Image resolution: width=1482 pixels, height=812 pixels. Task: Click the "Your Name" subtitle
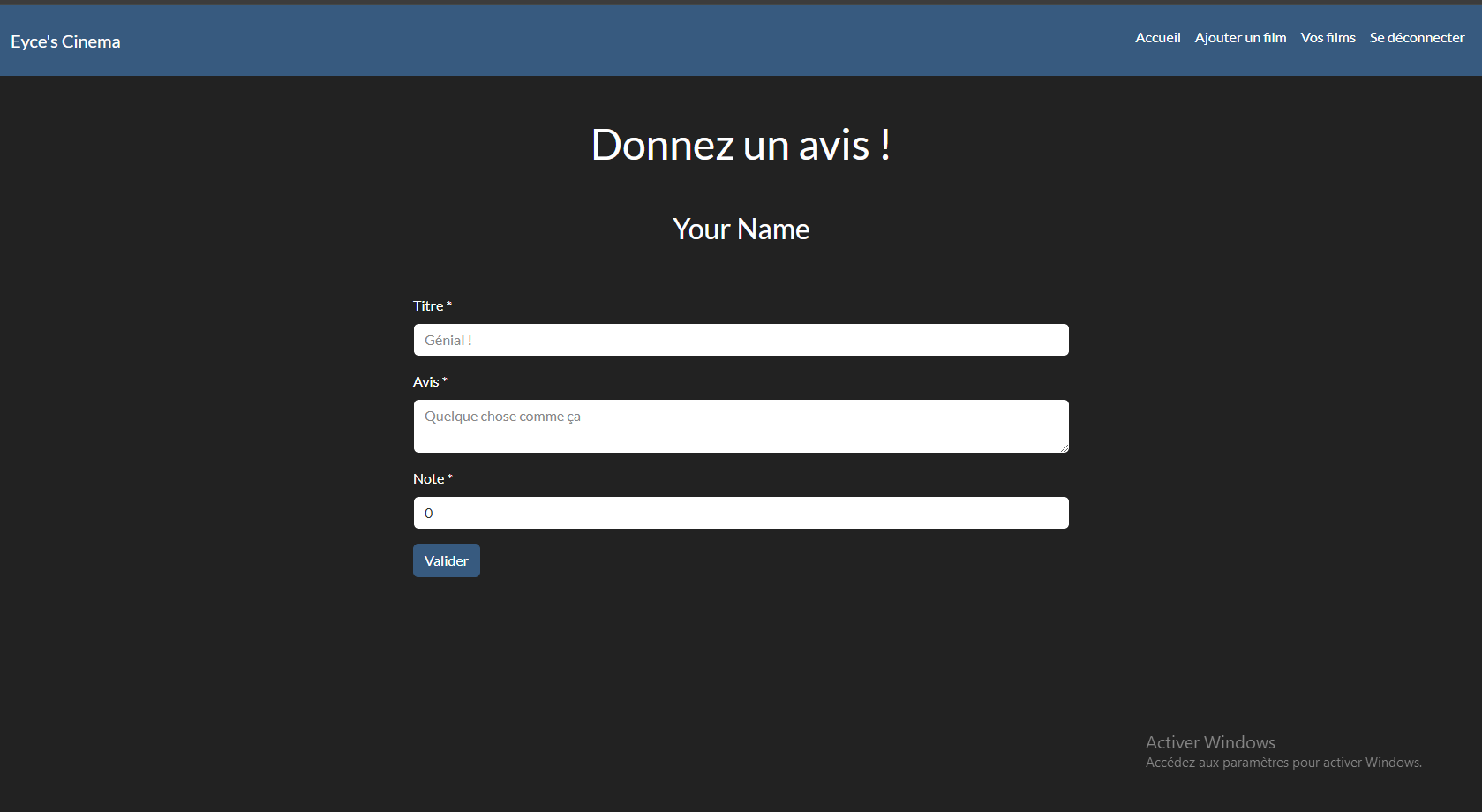point(741,229)
